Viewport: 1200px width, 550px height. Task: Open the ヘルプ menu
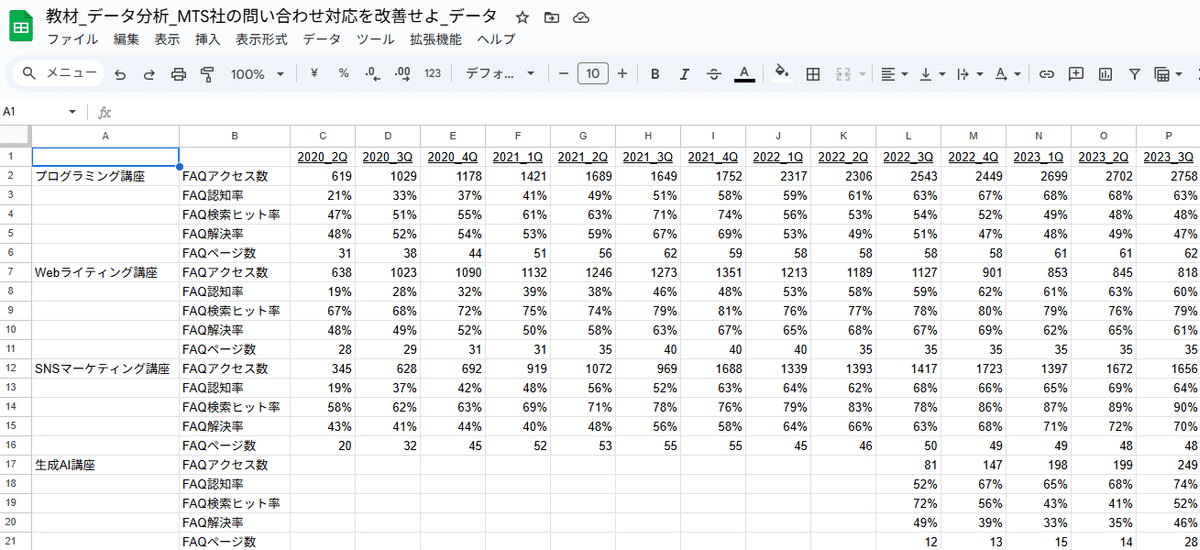496,40
